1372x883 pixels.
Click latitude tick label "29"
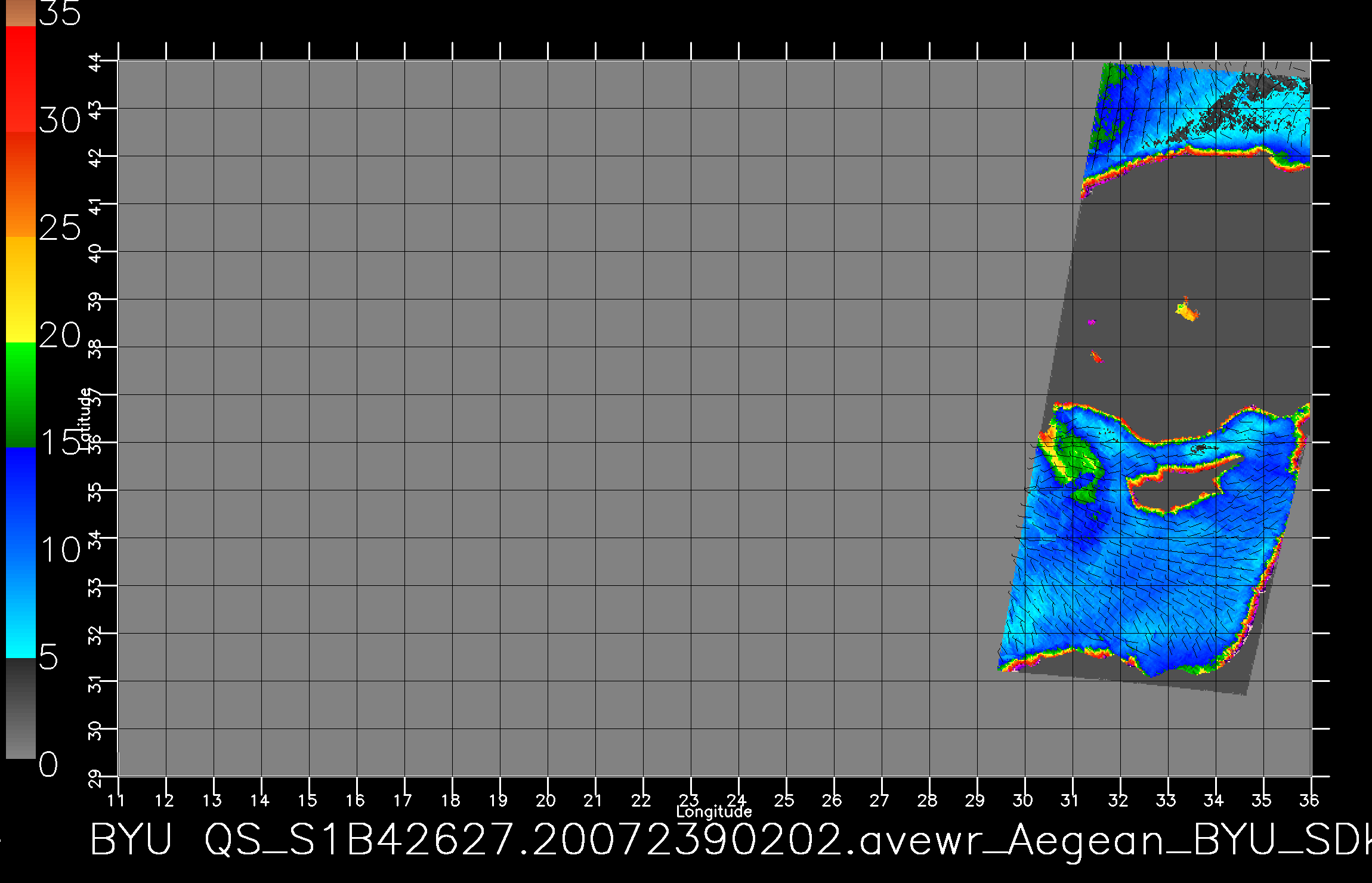click(95, 779)
